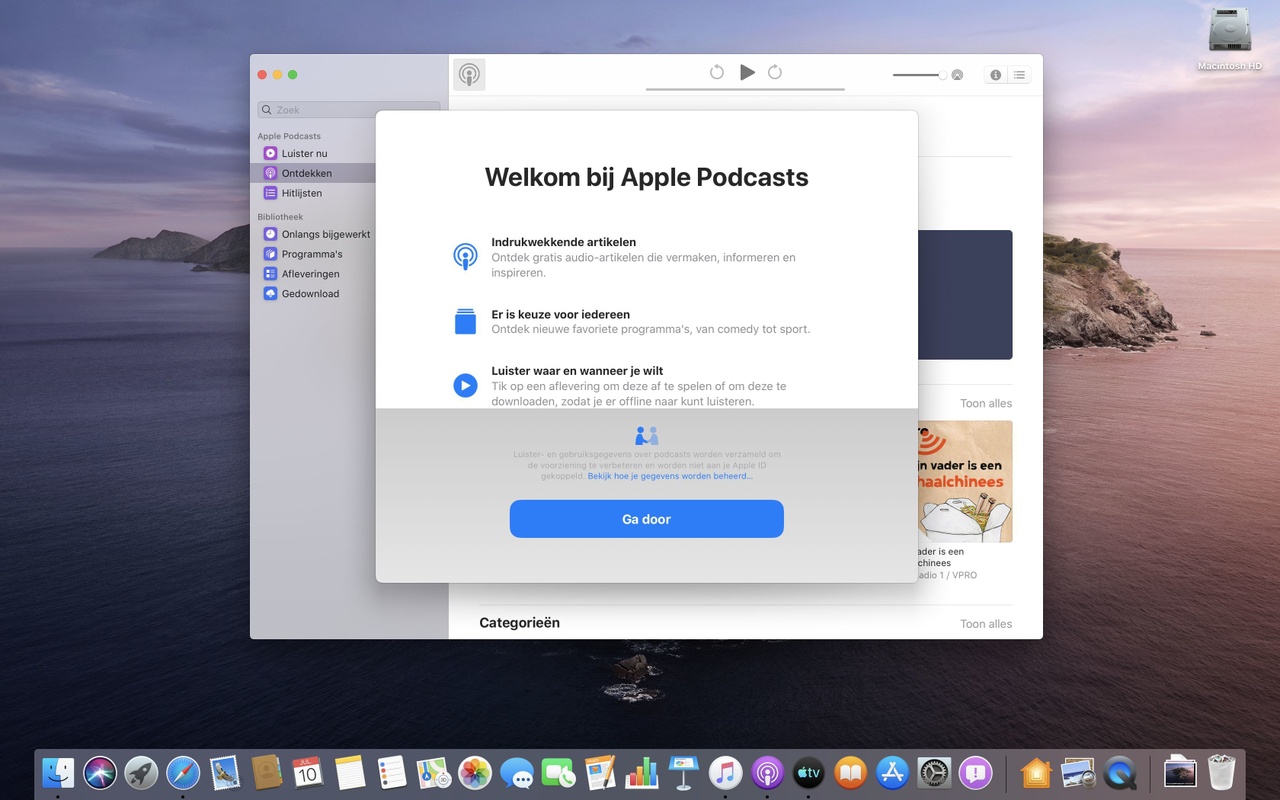Screen dimensions: 1280x800
Task: Click Toon alles next to Categorieën
Action: click(986, 624)
